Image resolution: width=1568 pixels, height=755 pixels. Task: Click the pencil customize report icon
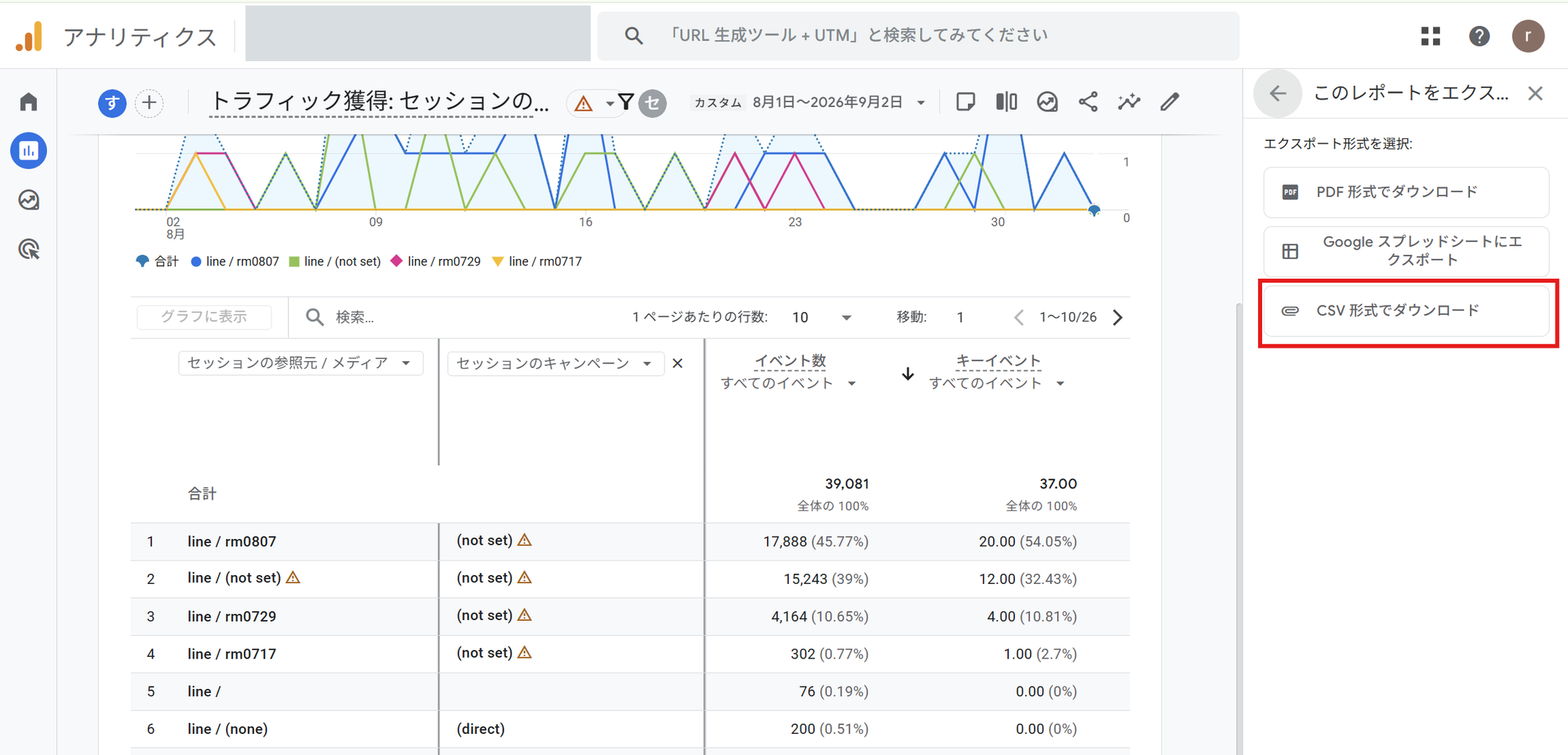pyautogui.click(x=1170, y=102)
